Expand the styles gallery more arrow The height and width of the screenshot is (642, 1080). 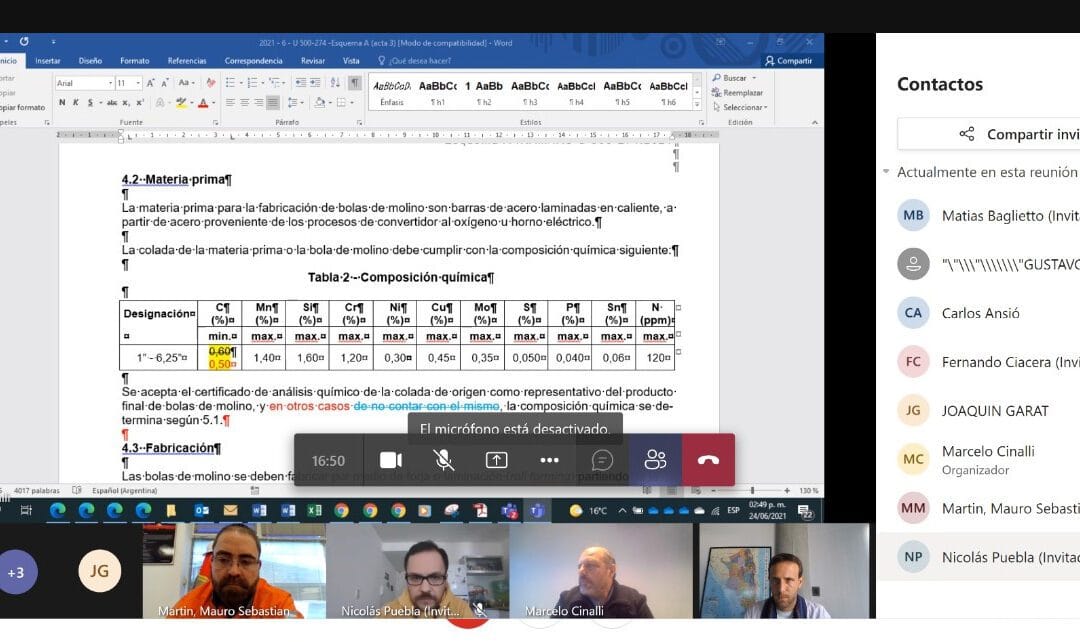click(x=697, y=105)
